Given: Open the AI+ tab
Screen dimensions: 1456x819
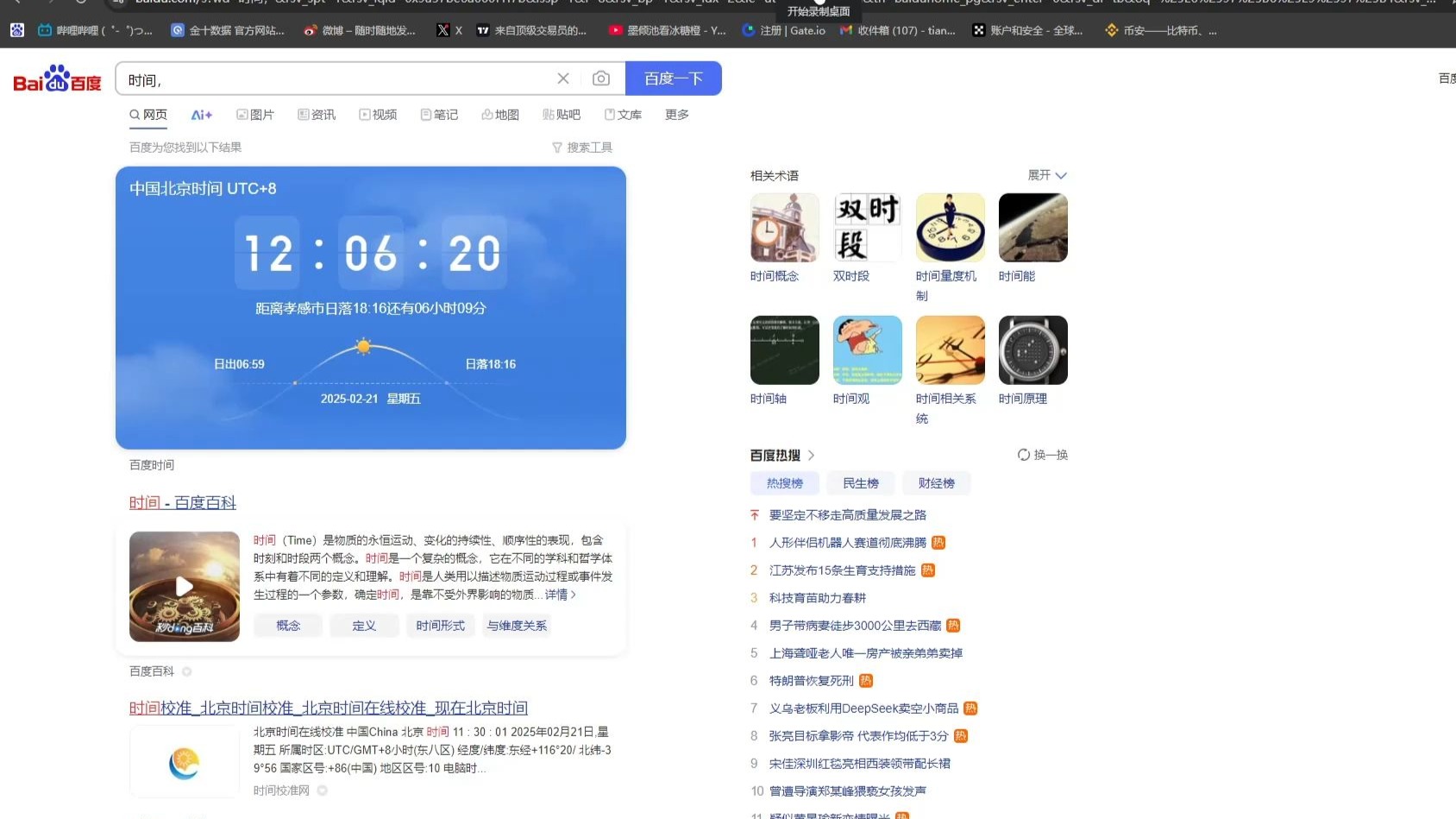Looking at the screenshot, I should tap(202, 115).
